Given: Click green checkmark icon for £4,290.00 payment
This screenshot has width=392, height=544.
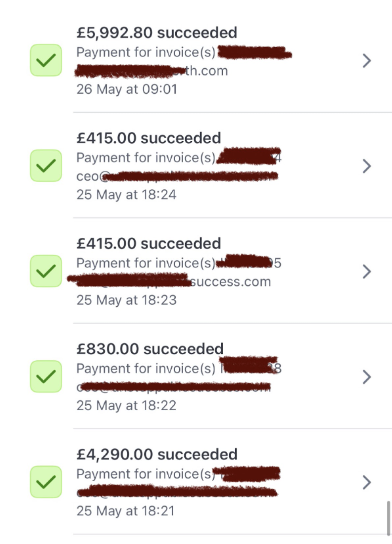Looking at the screenshot, I should coord(46,482).
